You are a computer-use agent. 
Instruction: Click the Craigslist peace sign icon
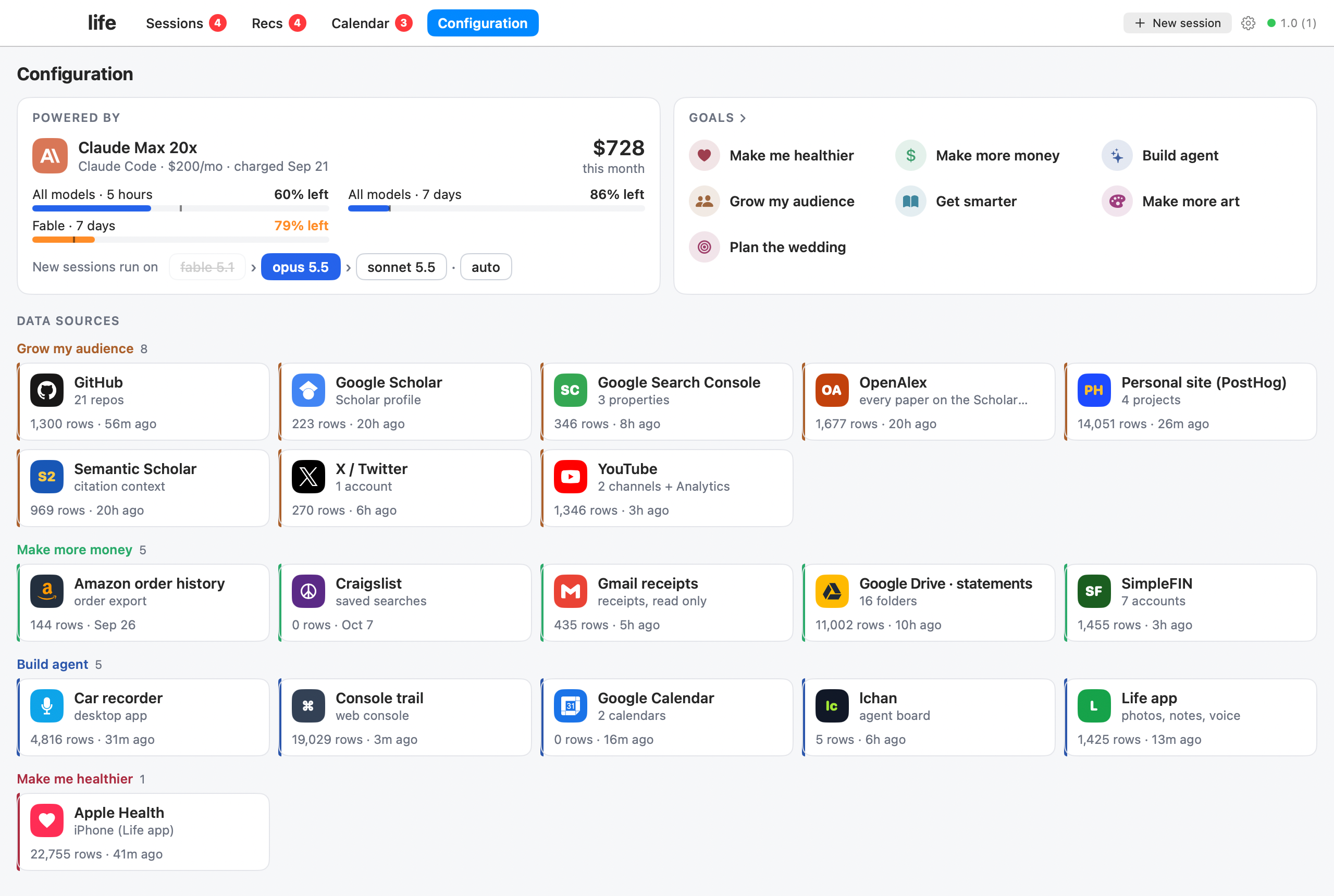tap(308, 591)
